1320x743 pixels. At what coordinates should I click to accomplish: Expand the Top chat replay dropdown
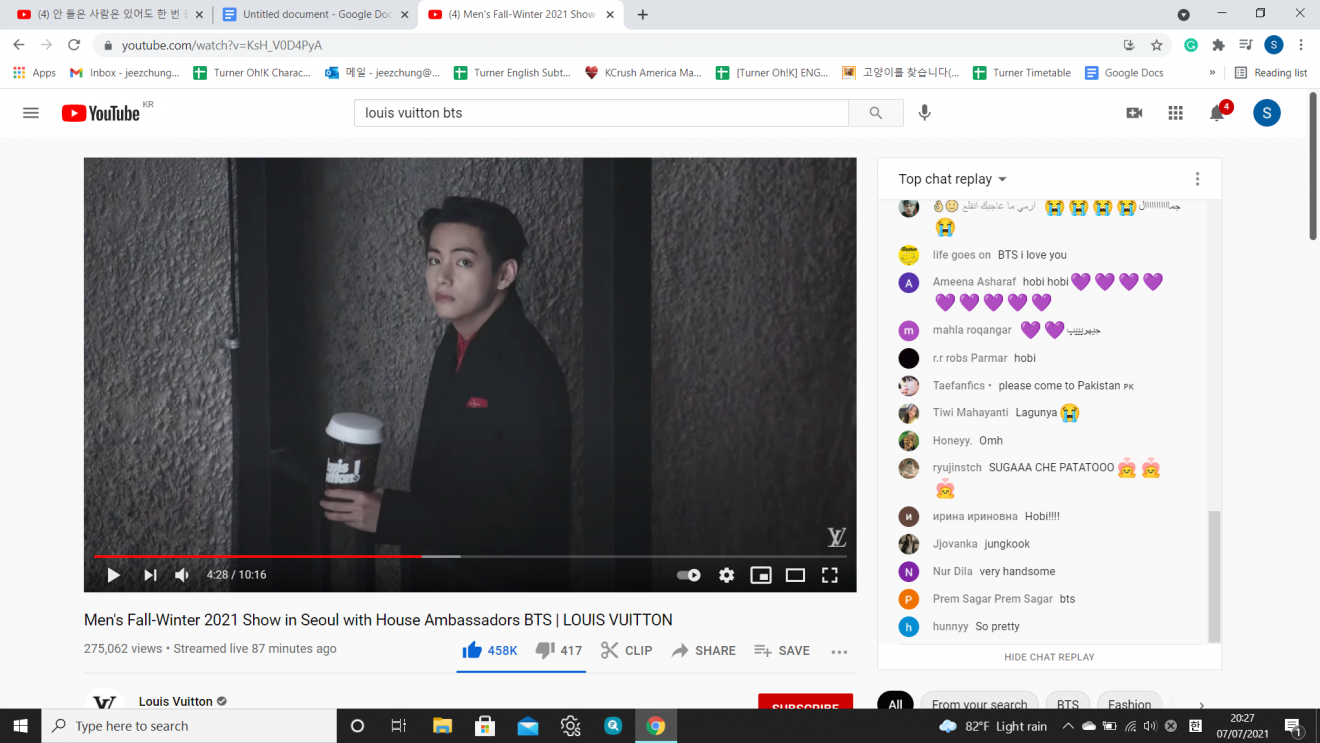[x=953, y=179]
